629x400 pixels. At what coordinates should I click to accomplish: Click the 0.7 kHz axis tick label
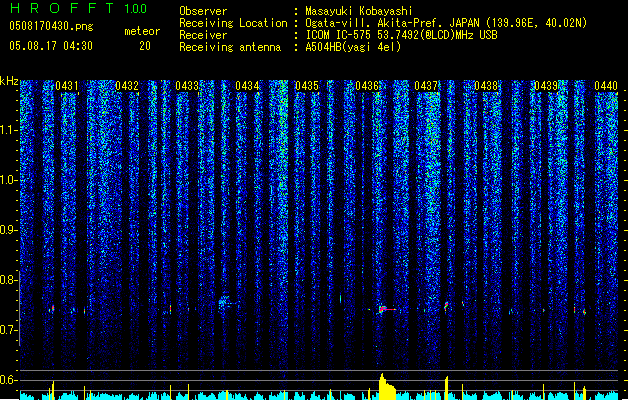click(8, 330)
